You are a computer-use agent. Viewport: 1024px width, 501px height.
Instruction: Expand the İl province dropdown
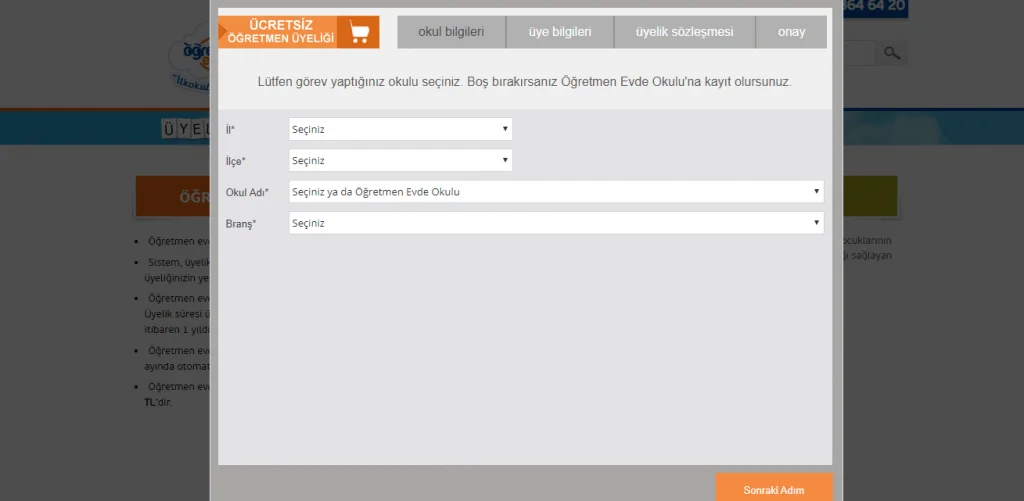(400, 129)
